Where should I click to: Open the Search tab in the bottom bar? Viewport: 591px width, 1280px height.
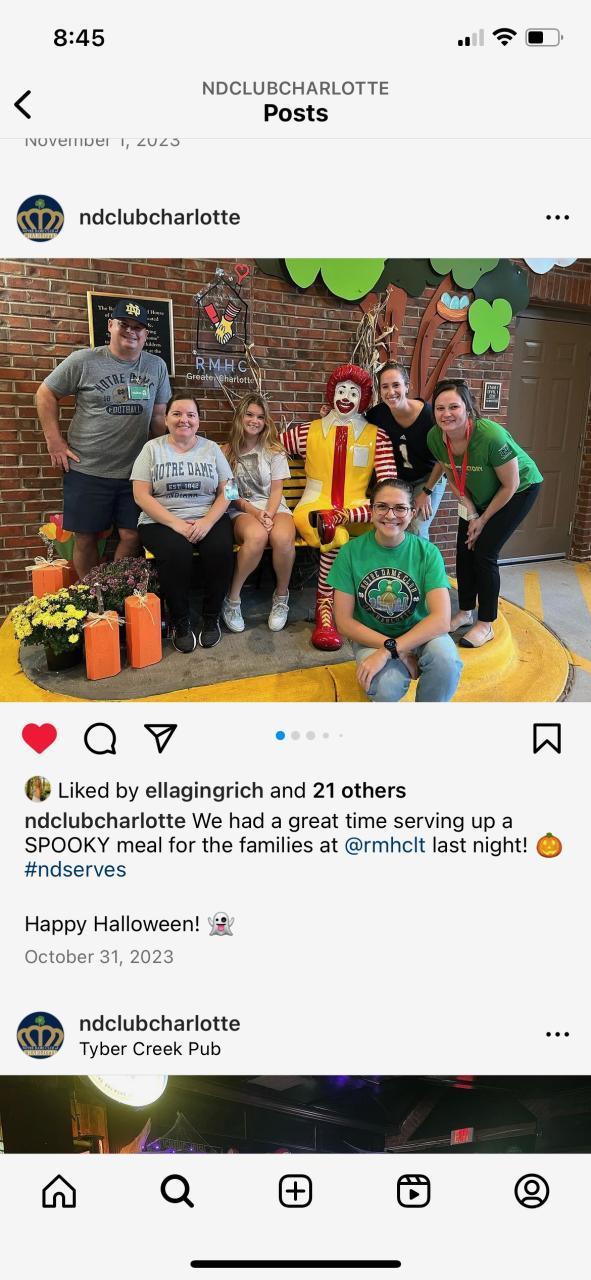click(177, 1190)
